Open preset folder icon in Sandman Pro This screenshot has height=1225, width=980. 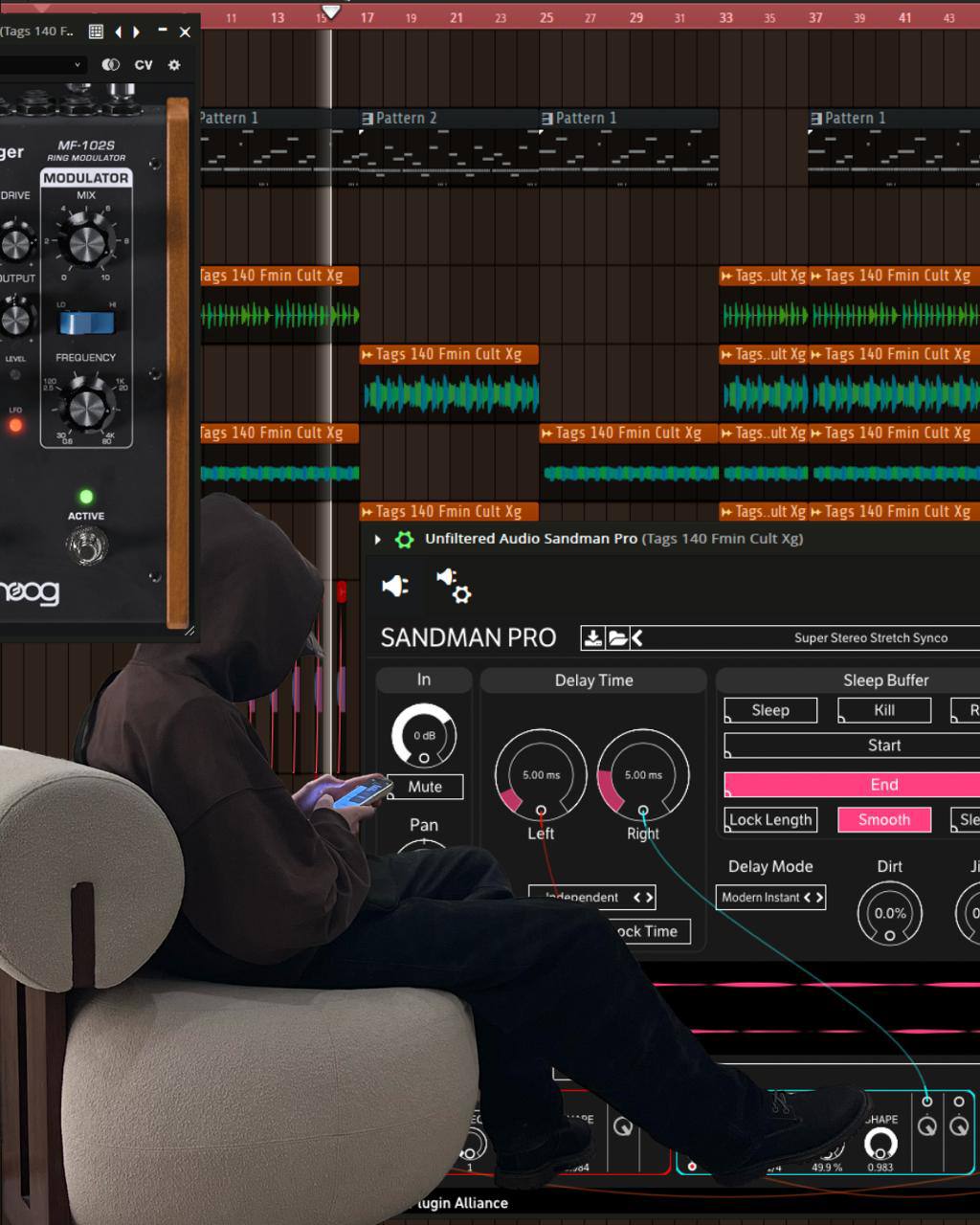click(x=617, y=638)
